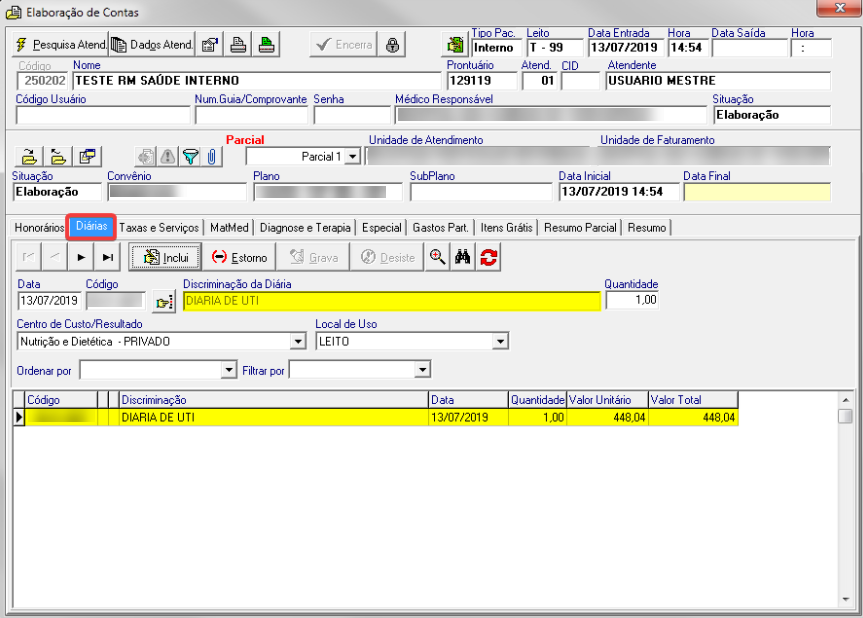Click the Discriminação column header
This screenshot has height=618, width=863.
click(x=274, y=400)
